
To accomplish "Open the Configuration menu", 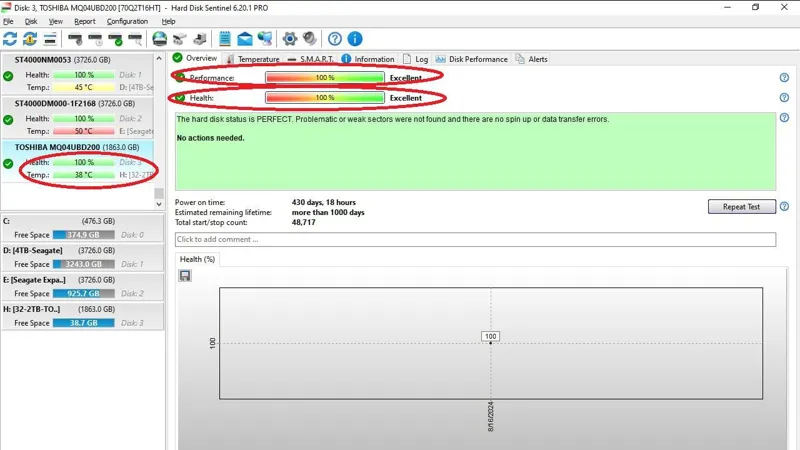I will click(x=127, y=21).
